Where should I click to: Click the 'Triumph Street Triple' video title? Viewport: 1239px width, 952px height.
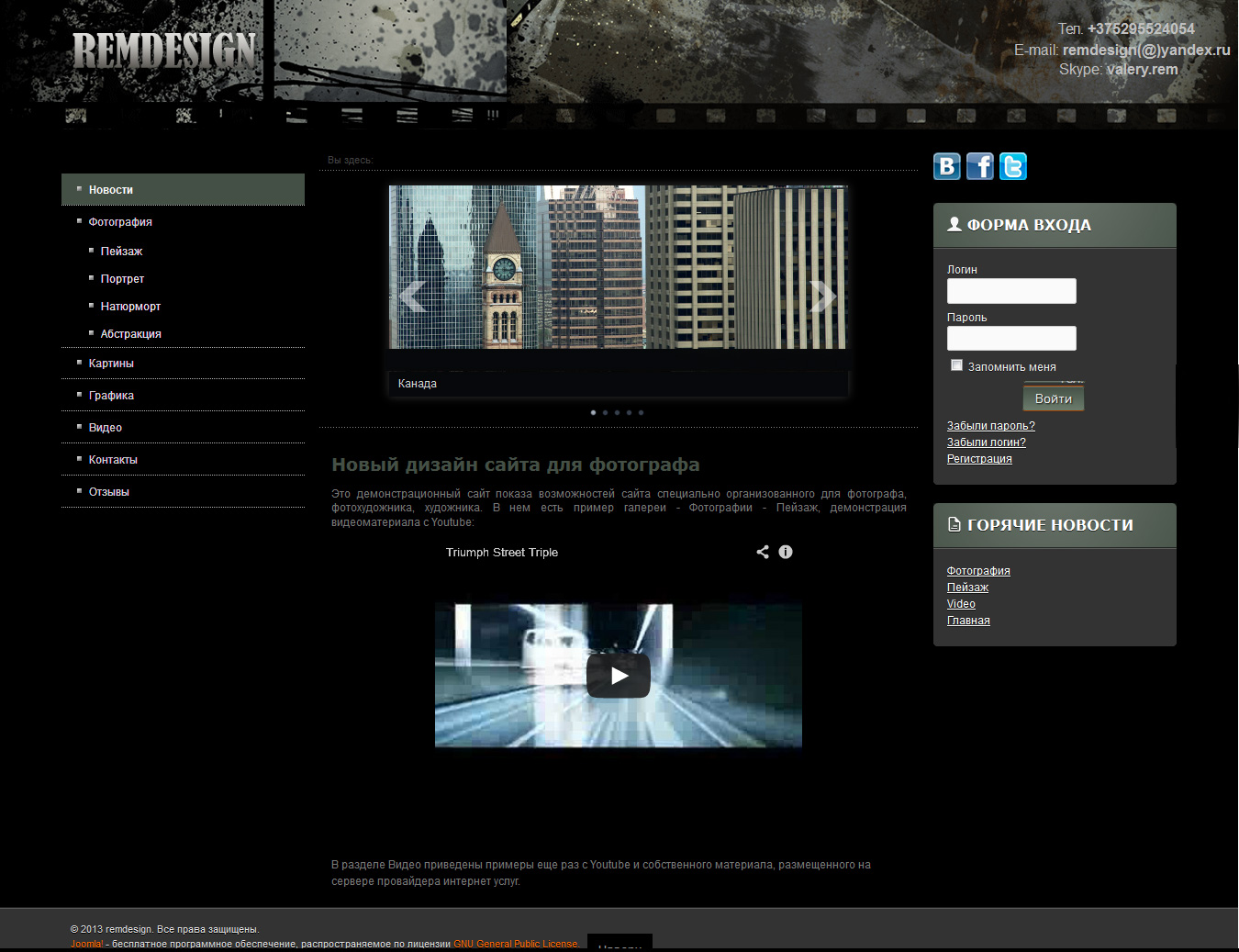tap(502, 553)
